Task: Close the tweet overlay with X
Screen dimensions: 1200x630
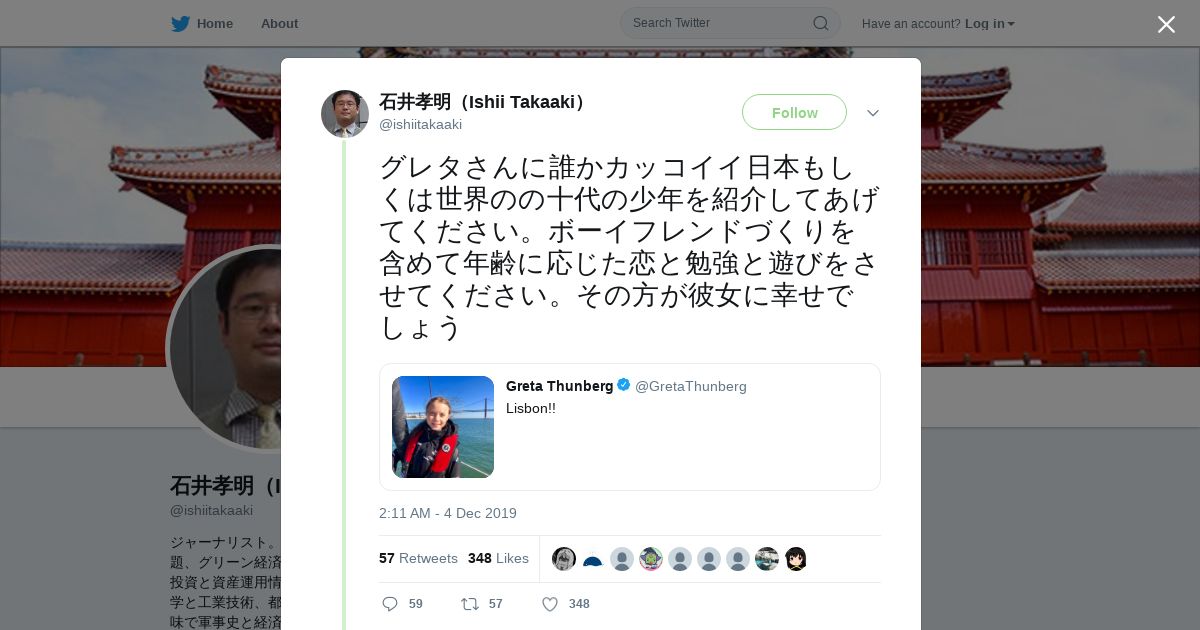Action: point(1166,24)
